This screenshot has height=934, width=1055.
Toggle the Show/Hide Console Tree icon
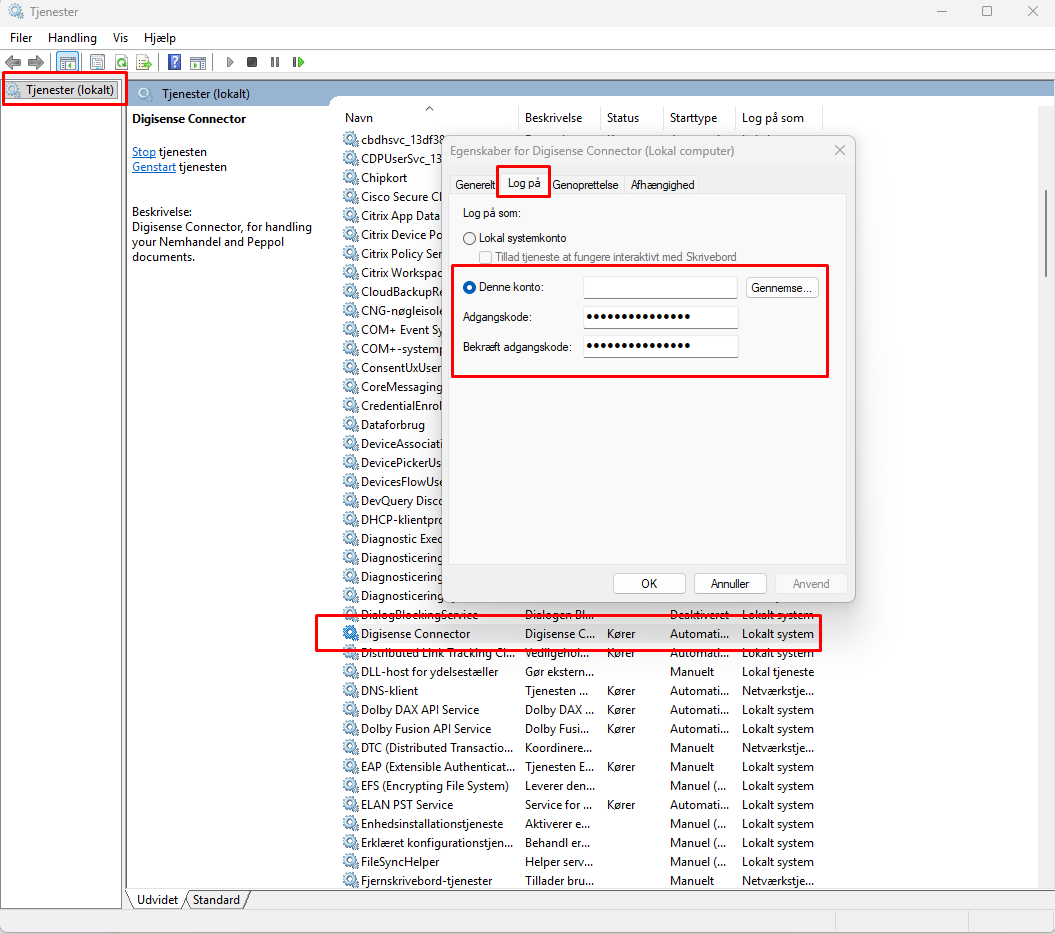click(x=67, y=63)
